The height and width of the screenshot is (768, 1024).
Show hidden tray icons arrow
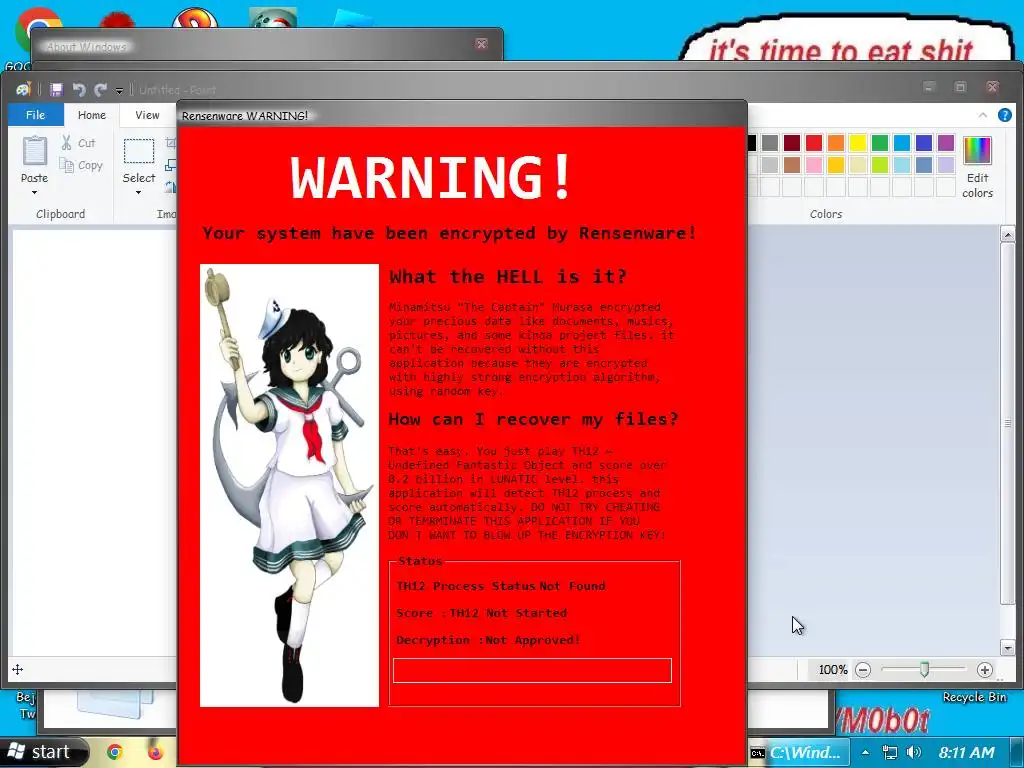[865, 752]
